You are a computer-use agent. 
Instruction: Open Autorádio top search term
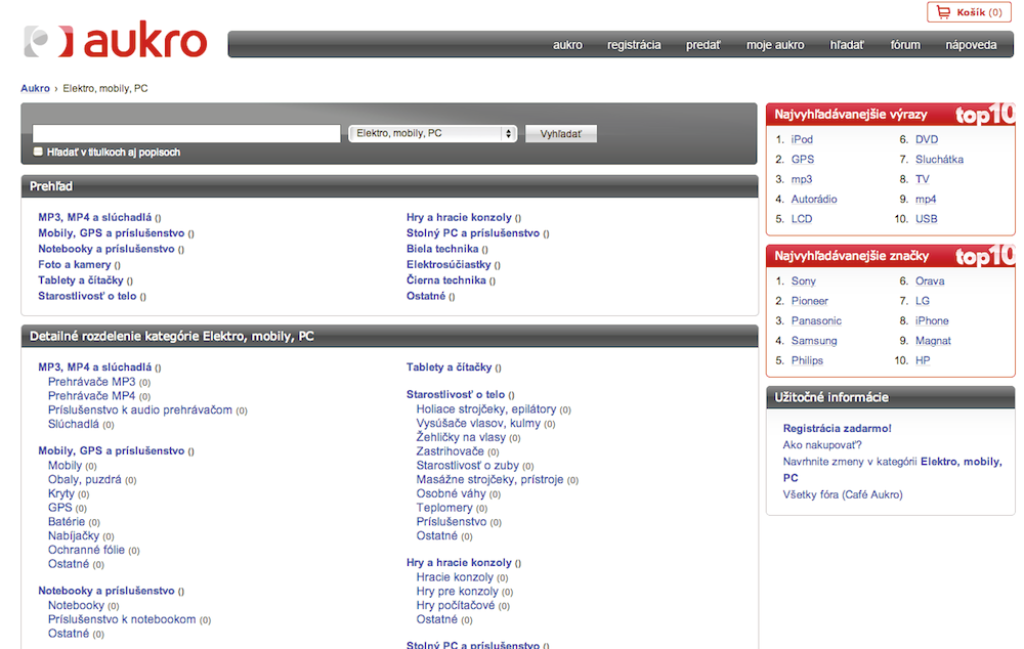[x=814, y=199]
